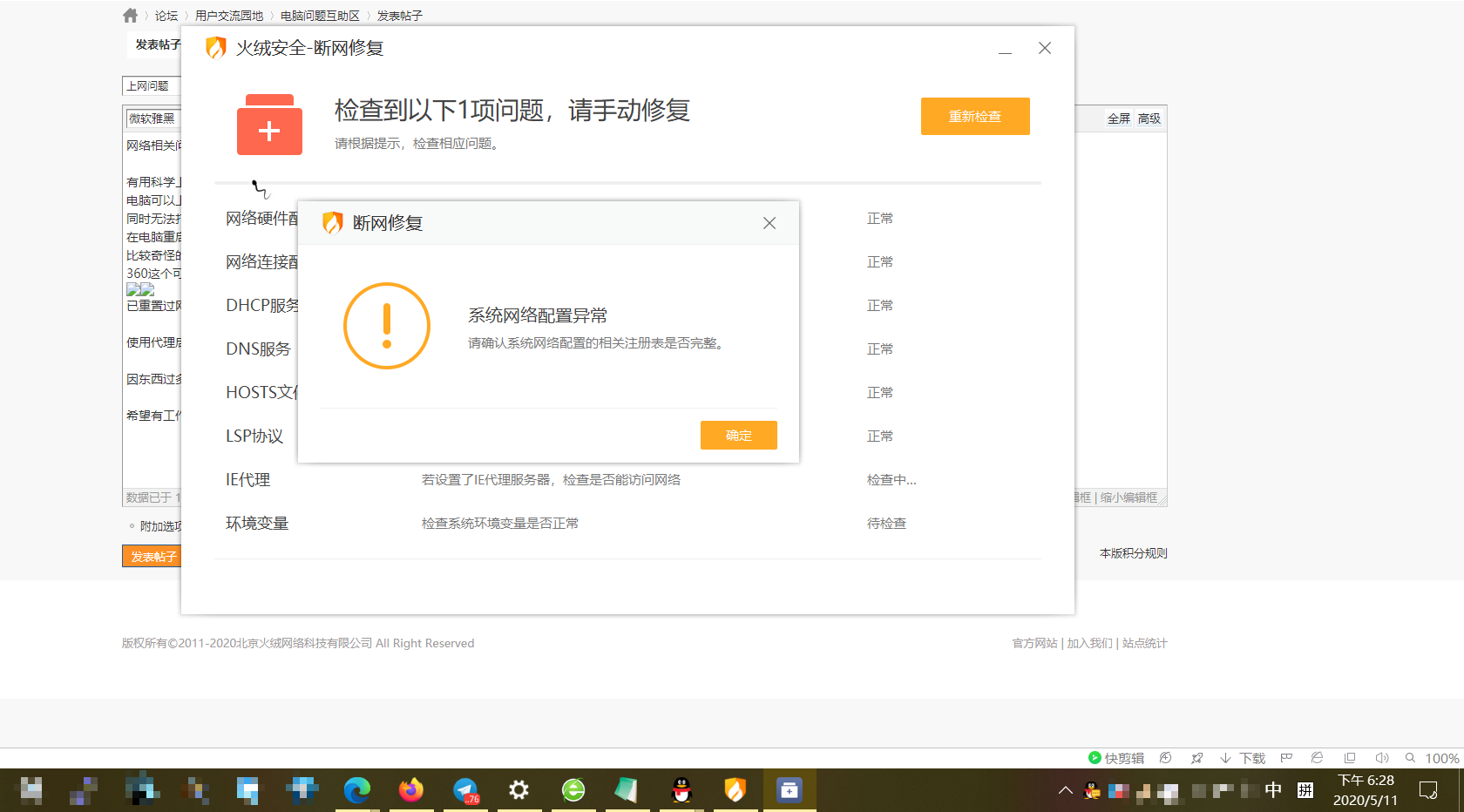The width and height of the screenshot is (1464, 812).
Task: Open 站点统计 footer link
Action: click(1145, 643)
